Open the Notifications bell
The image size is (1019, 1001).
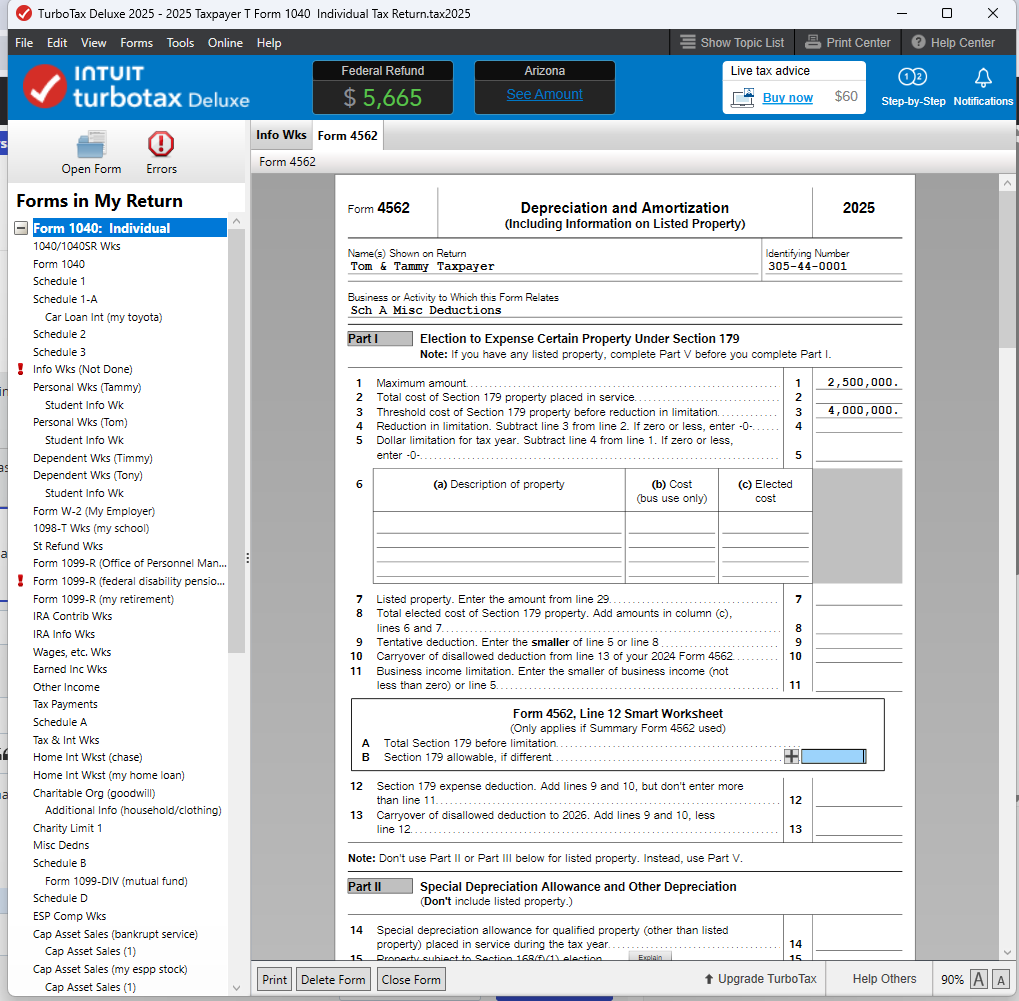pos(983,78)
